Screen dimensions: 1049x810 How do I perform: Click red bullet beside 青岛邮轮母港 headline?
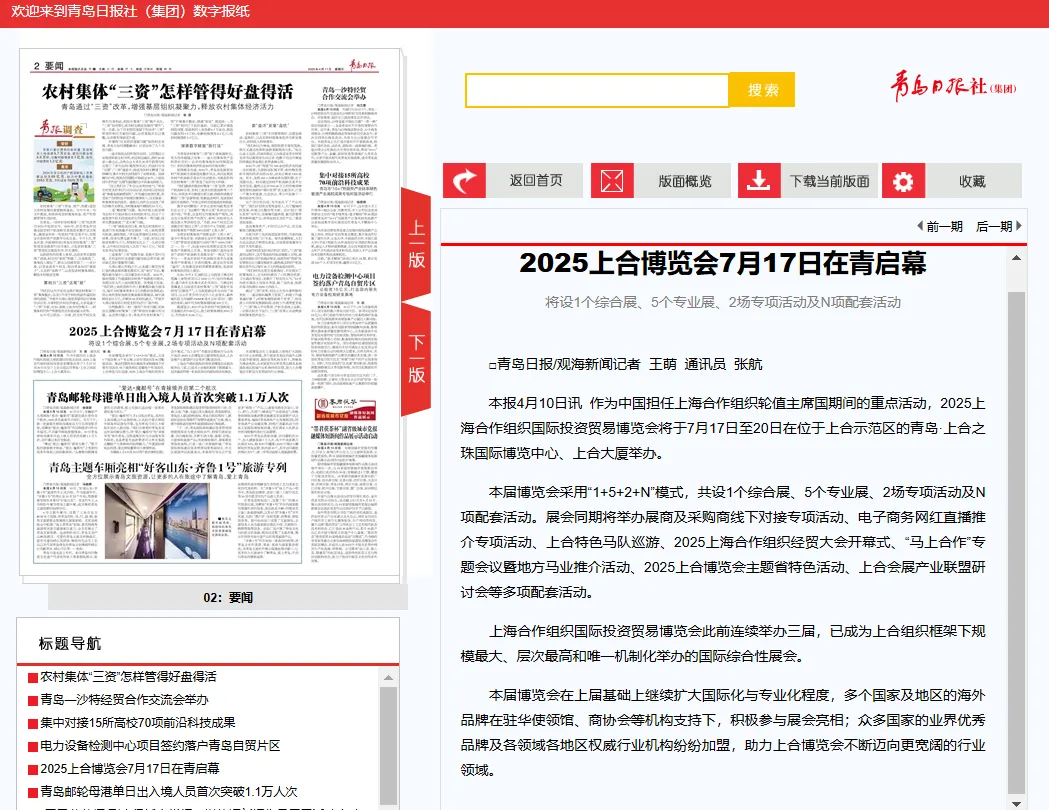point(33,793)
